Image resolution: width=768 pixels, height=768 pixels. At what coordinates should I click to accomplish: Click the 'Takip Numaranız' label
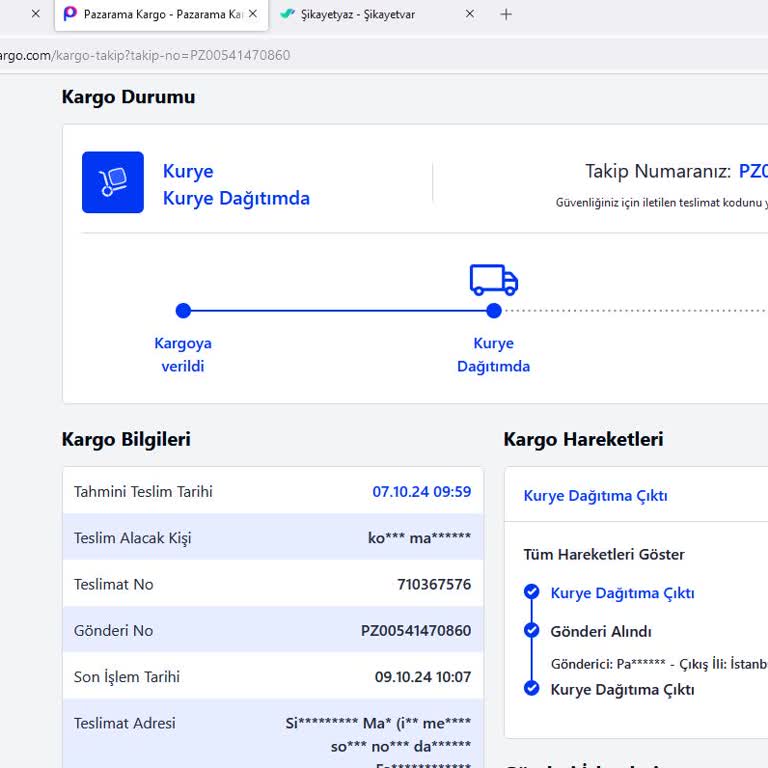(x=658, y=171)
